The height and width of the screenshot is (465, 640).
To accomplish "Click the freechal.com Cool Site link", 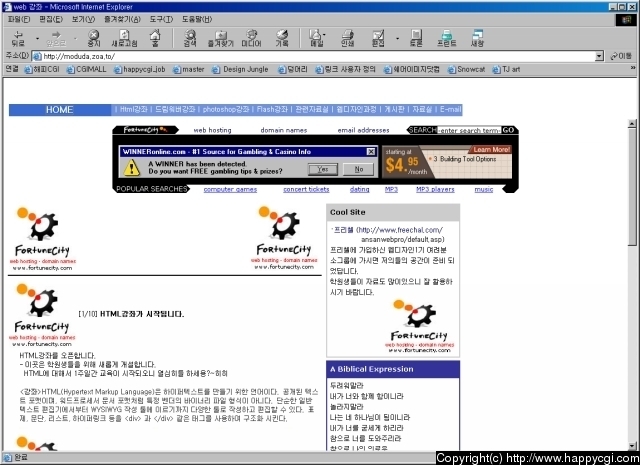I will pos(389,235).
